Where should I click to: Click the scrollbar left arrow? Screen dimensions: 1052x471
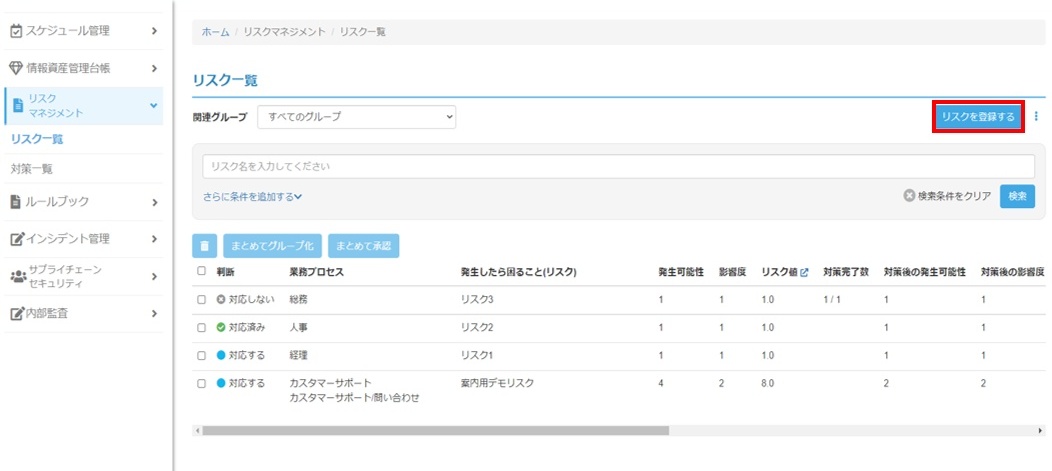pos(197,430)
